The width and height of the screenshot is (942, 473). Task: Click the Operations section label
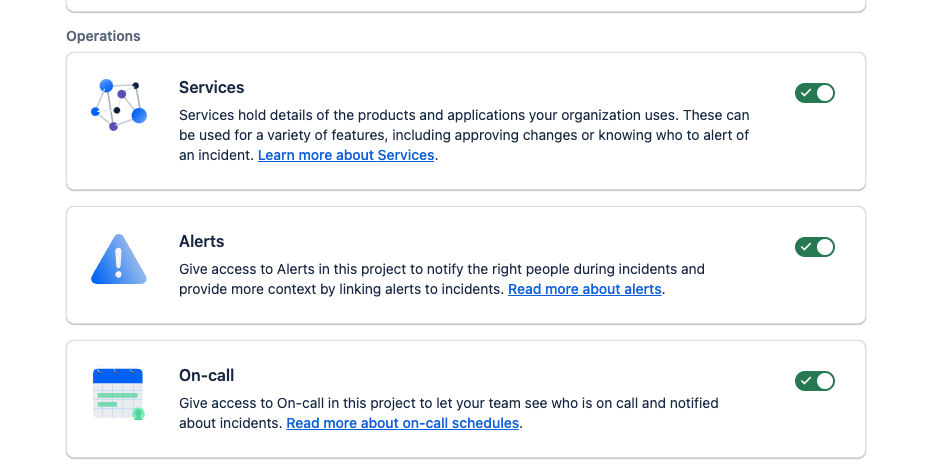(103, 36)
